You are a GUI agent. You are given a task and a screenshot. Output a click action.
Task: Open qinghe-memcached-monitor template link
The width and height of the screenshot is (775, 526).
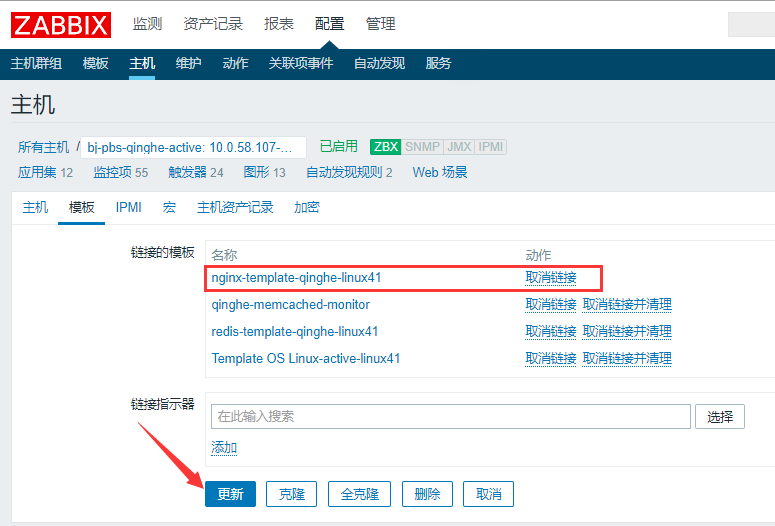point(291,305)
